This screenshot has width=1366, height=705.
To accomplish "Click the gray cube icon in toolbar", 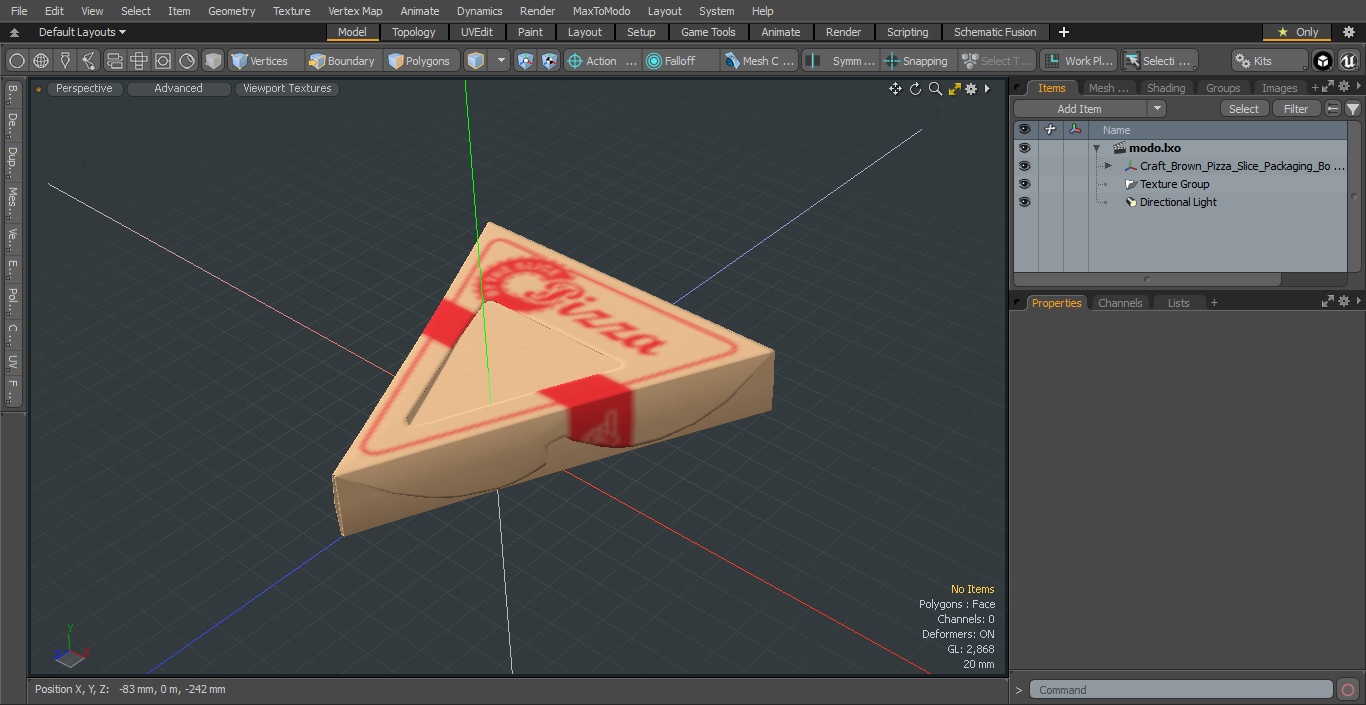I will click(213, 61).
